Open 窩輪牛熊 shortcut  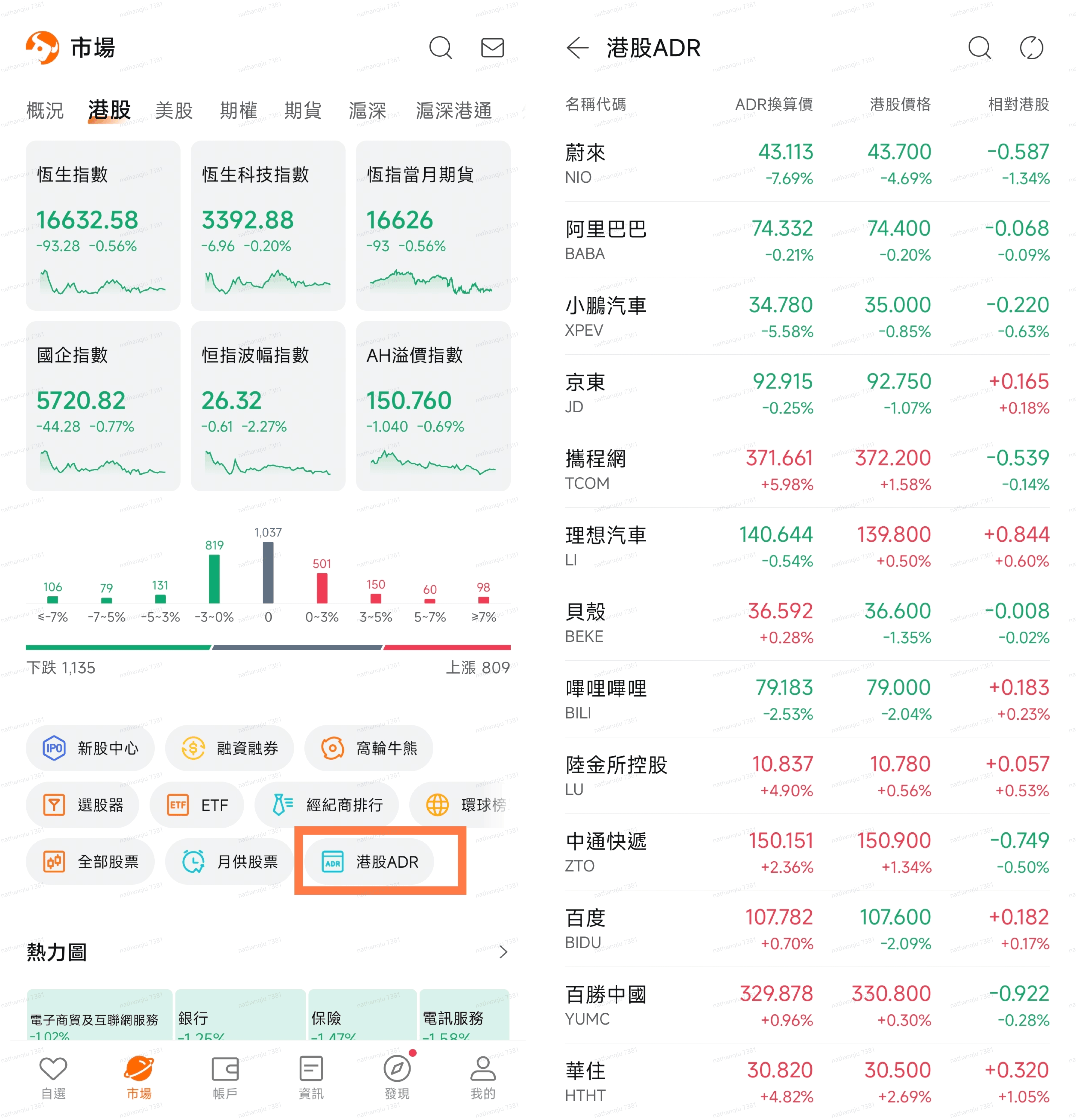pyautogui.click(x=369, y=748)
